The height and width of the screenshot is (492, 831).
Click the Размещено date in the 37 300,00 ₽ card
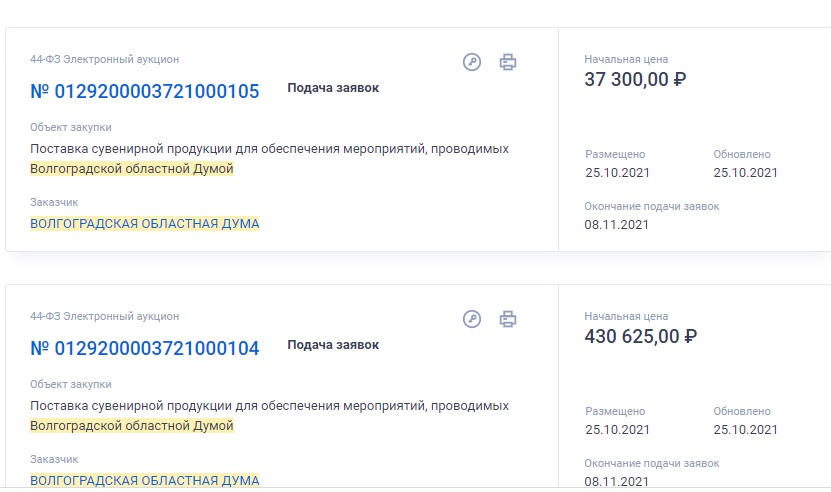[x=617, y=173]
